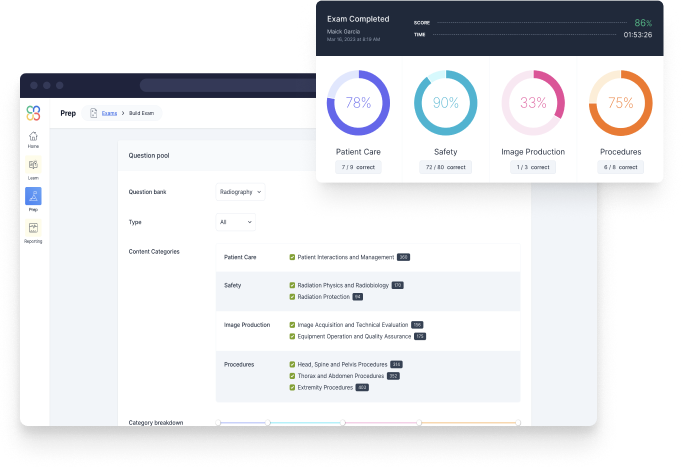Click the Patient Care 78% donut chart
The height and width of the screenshot is (467, 684).
358,102
